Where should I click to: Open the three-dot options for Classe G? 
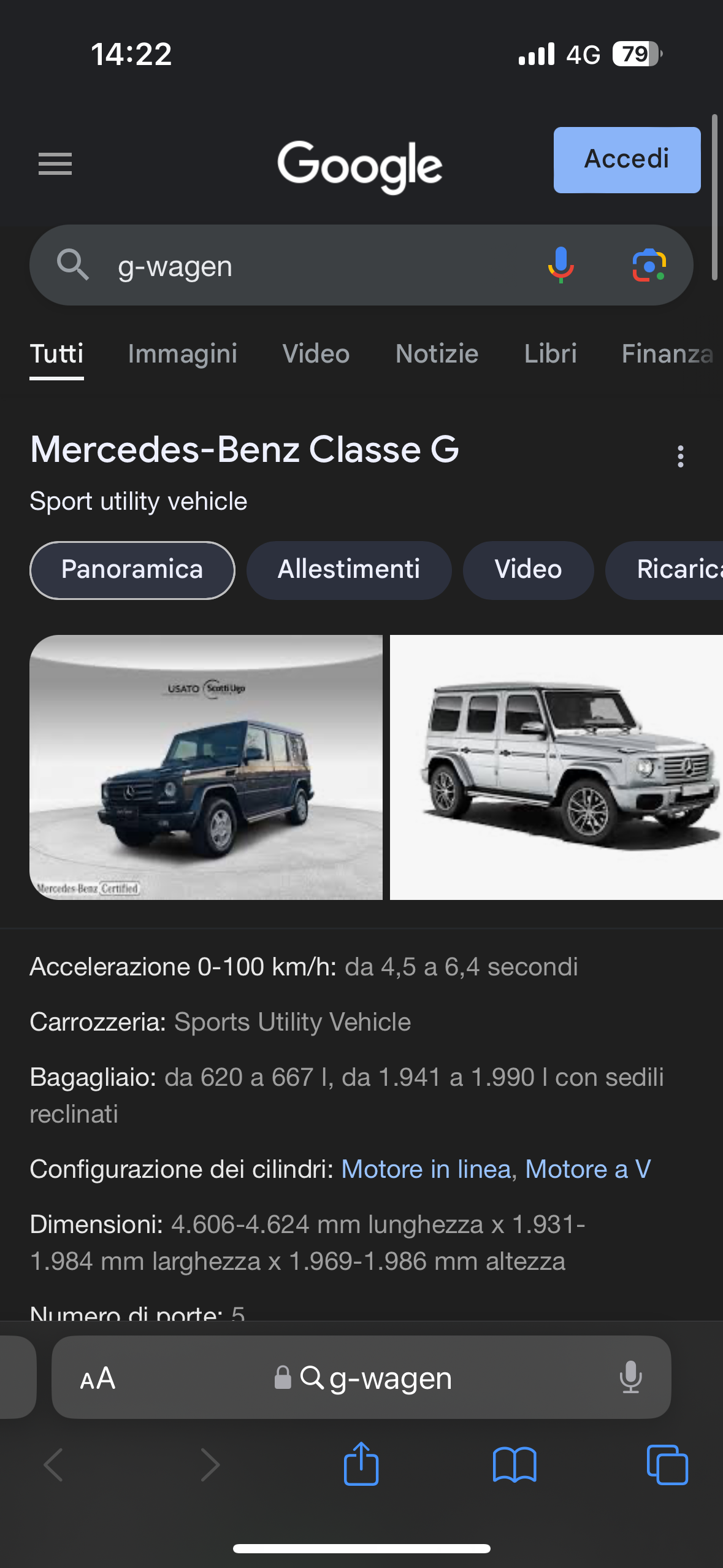click(x=680, y=456)
